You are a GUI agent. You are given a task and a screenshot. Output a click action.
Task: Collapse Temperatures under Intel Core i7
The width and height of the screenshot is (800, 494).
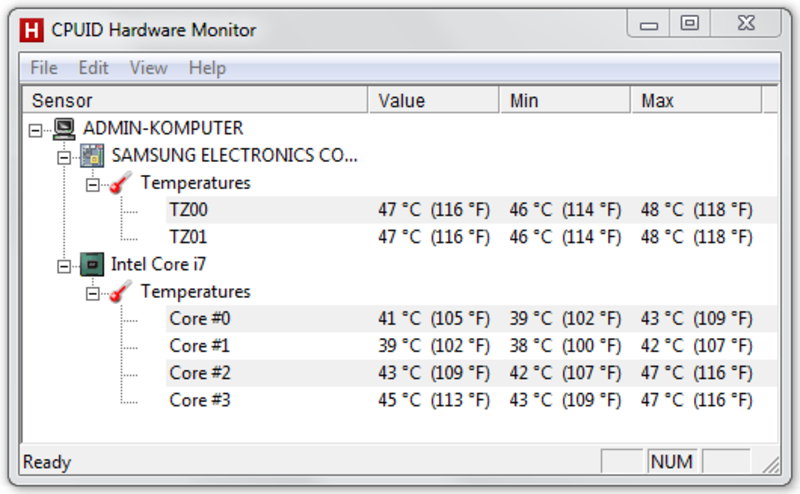pyautogui.click(x=92, y=293)
